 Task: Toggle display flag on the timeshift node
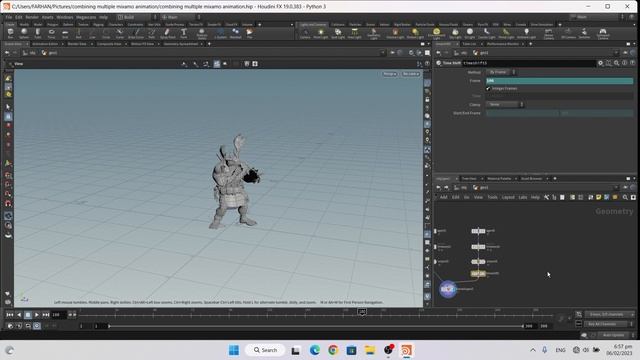click(x=484, y=274)
